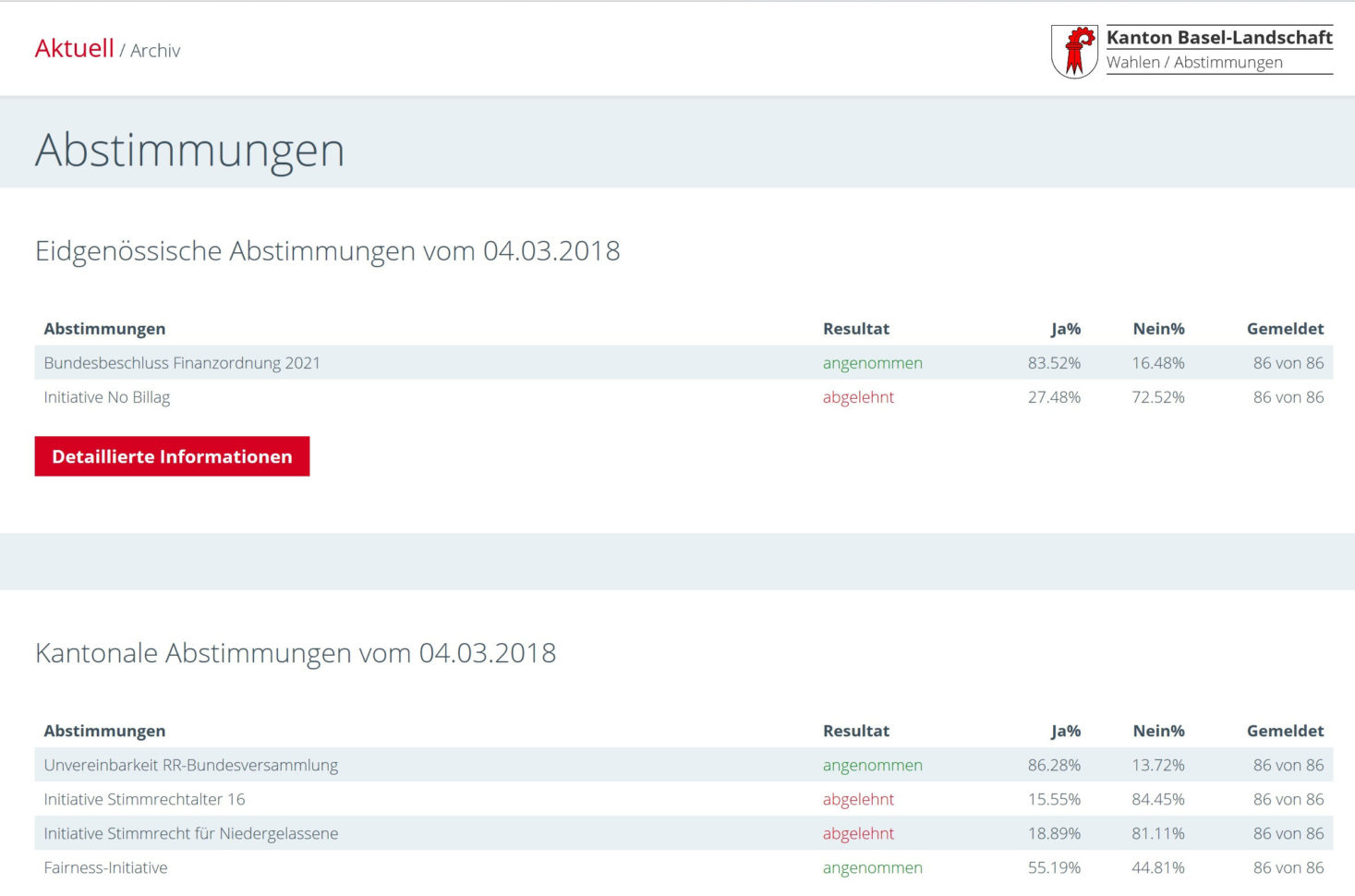Click the Basel-Landschaft coat of arms logo
Image resolution: width=1355 pixels, height=896 pixels.
pyautogui.click(x=1074, y=51)
